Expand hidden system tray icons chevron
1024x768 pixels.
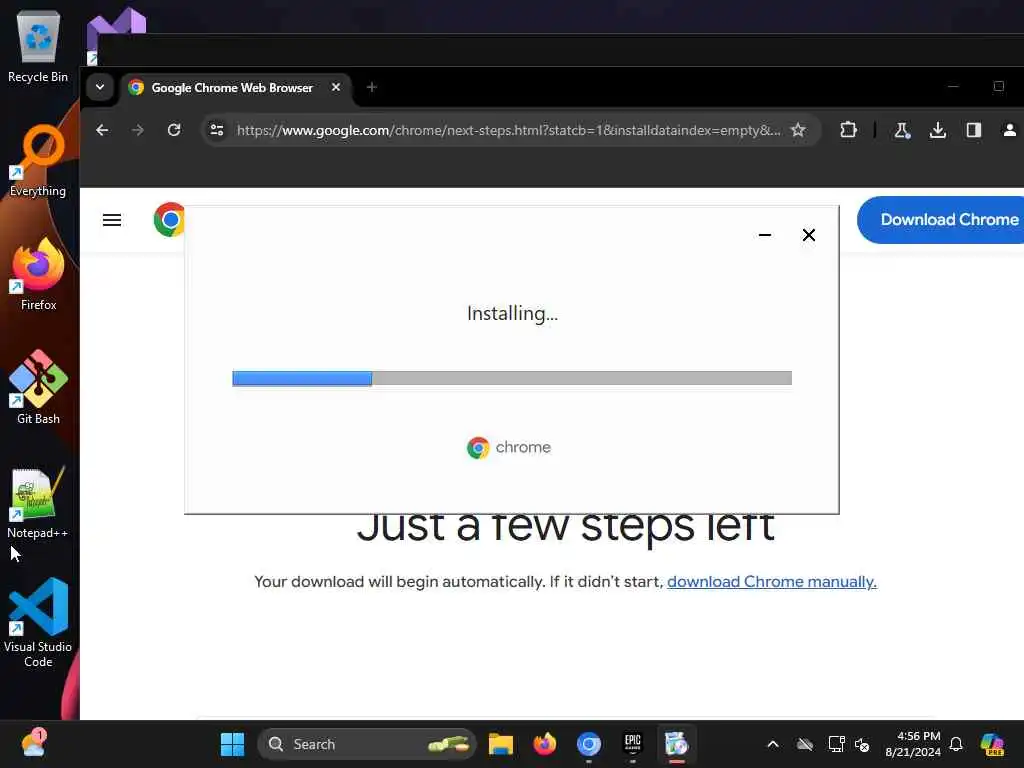pyautogui.click(x=773, y=744)
